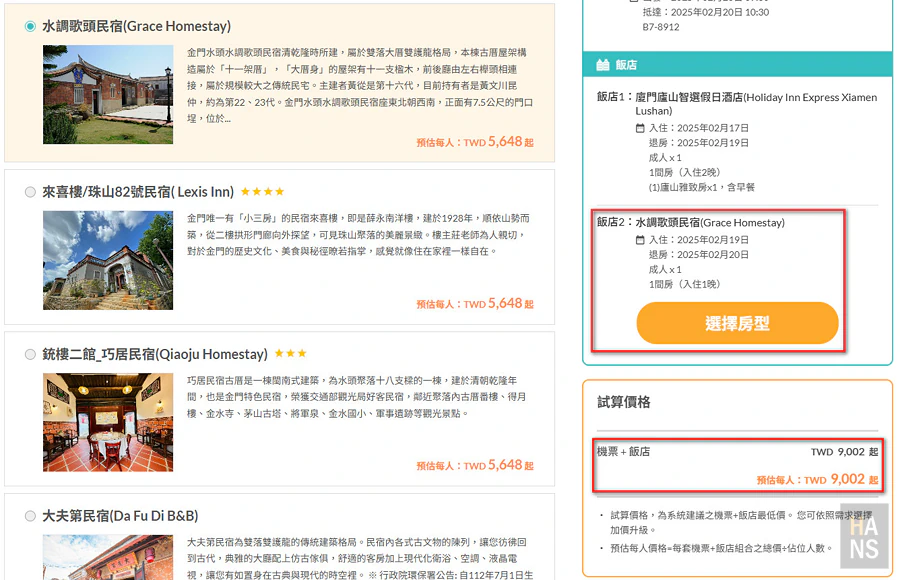Viewport: 900px width, 580px height.
Task: Click the 大夫第民宿(Da Fu Di B&B) title
Action: click(120, 516)
